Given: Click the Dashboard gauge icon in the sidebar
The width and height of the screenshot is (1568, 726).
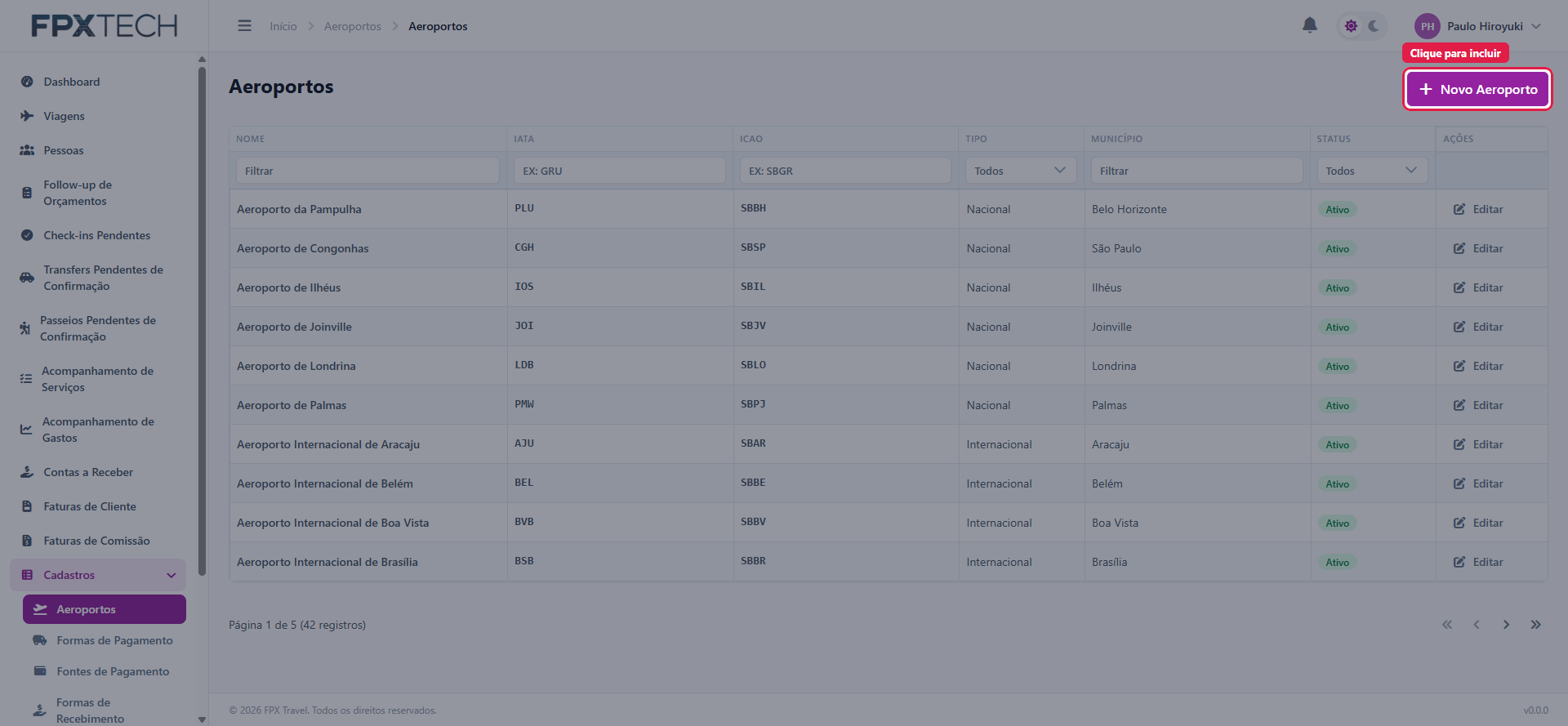Looking at the screenshot, I should pyautogui.click(x=27, y=82).
